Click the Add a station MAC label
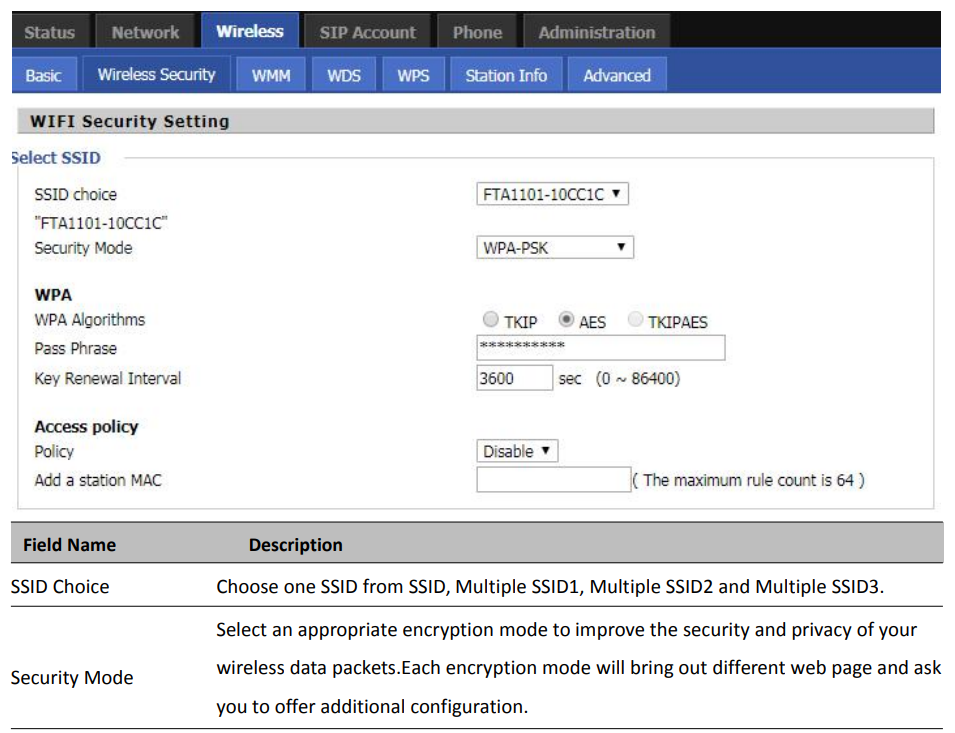The image size is (955, 733). [x=98, y=480]
